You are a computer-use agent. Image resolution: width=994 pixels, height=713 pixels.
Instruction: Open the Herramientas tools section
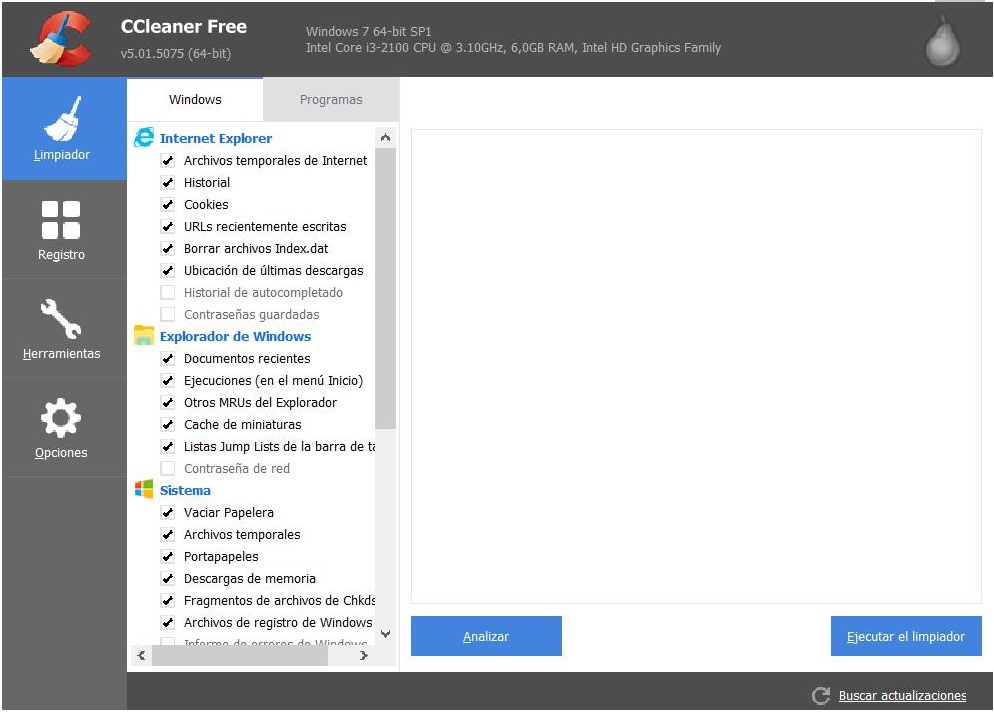tap(64, 328)
